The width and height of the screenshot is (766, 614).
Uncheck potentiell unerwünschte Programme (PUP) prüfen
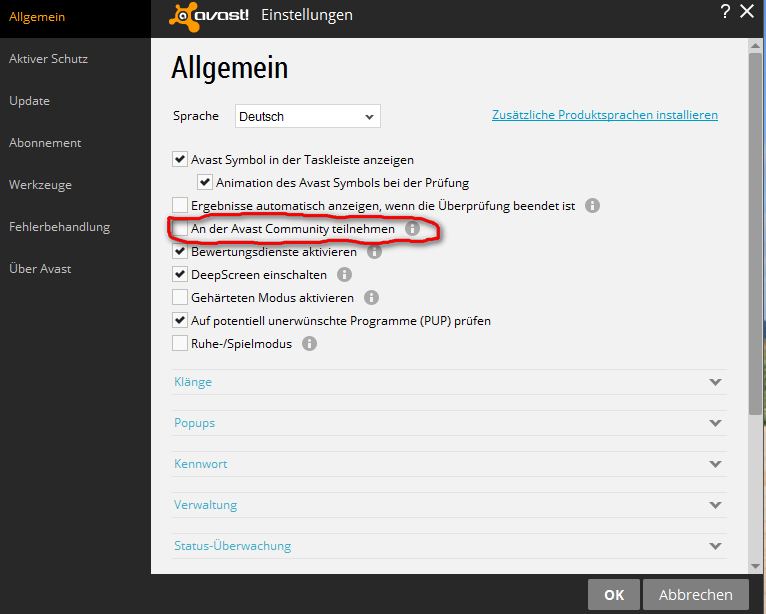180,320
